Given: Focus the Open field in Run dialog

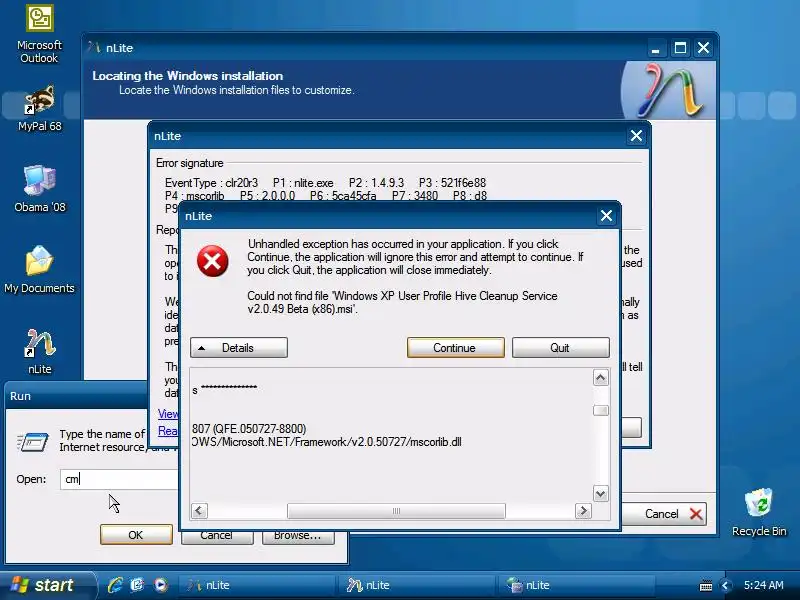Looking at the screenshot, I should pos(119,479).
